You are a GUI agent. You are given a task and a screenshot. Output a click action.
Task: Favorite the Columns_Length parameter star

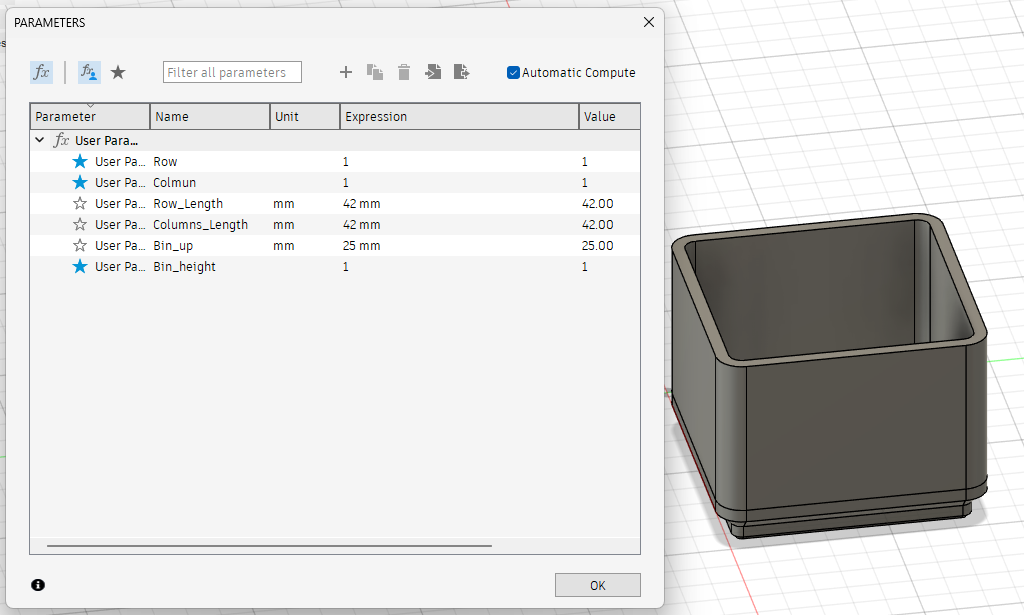[x=80, y=225]
